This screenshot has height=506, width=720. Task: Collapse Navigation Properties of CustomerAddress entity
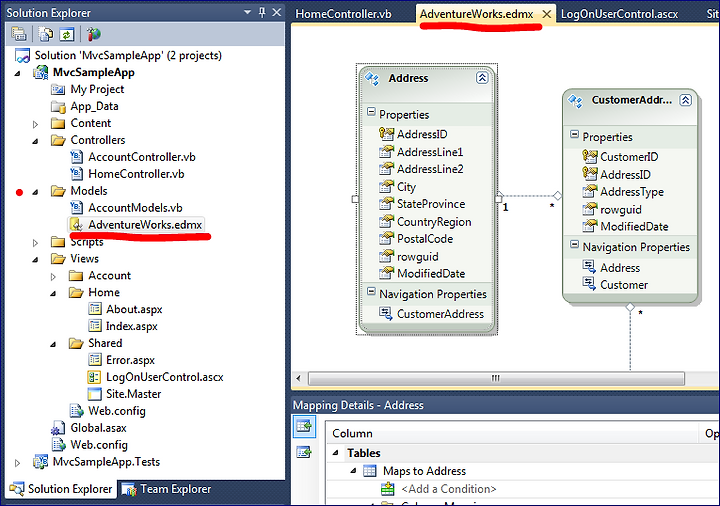click(x=574, y=244)
